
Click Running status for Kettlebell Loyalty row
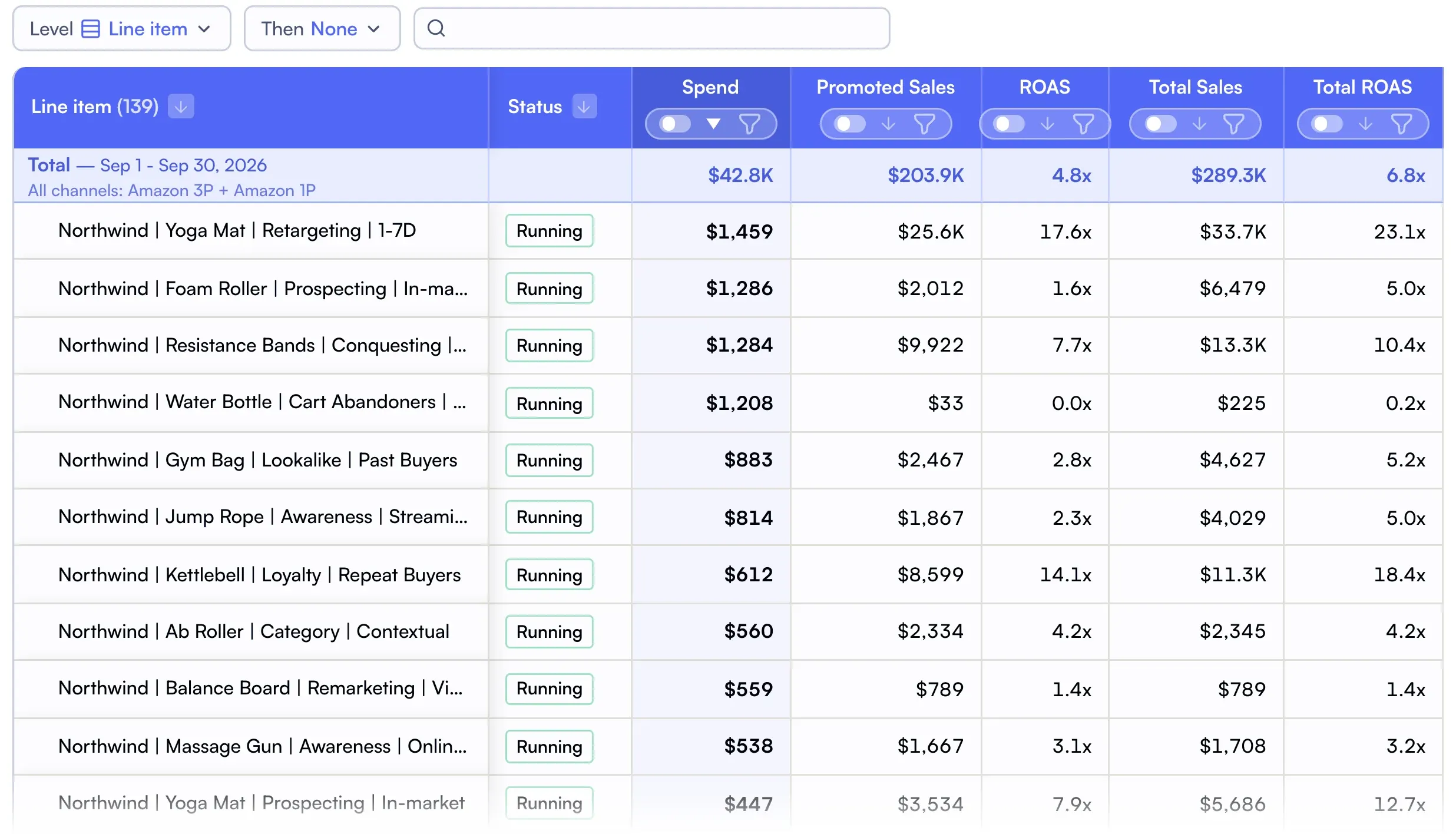coord(549,575)
